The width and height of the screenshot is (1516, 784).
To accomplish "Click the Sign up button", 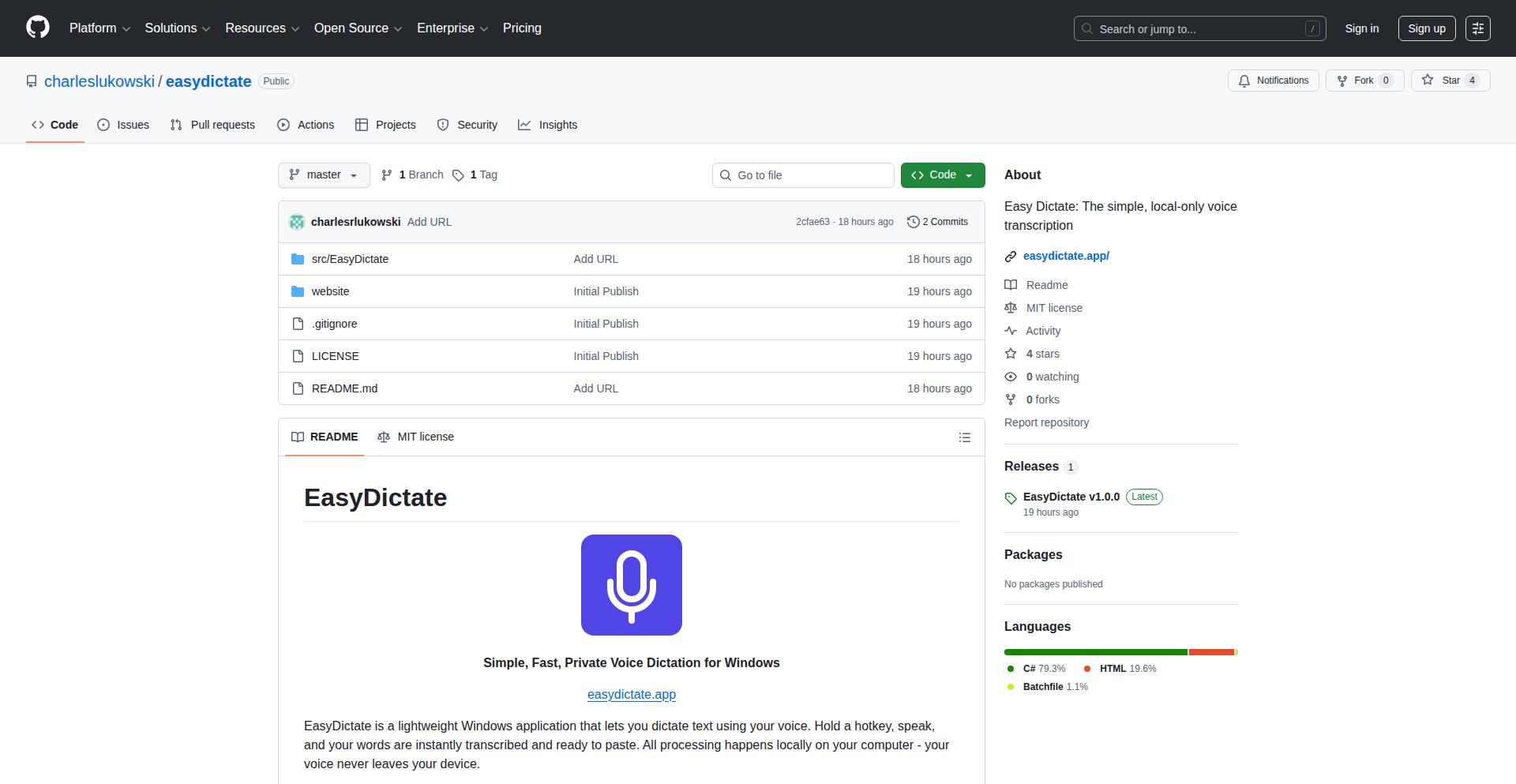I will pyautogui.click(x=1426, y=28).
